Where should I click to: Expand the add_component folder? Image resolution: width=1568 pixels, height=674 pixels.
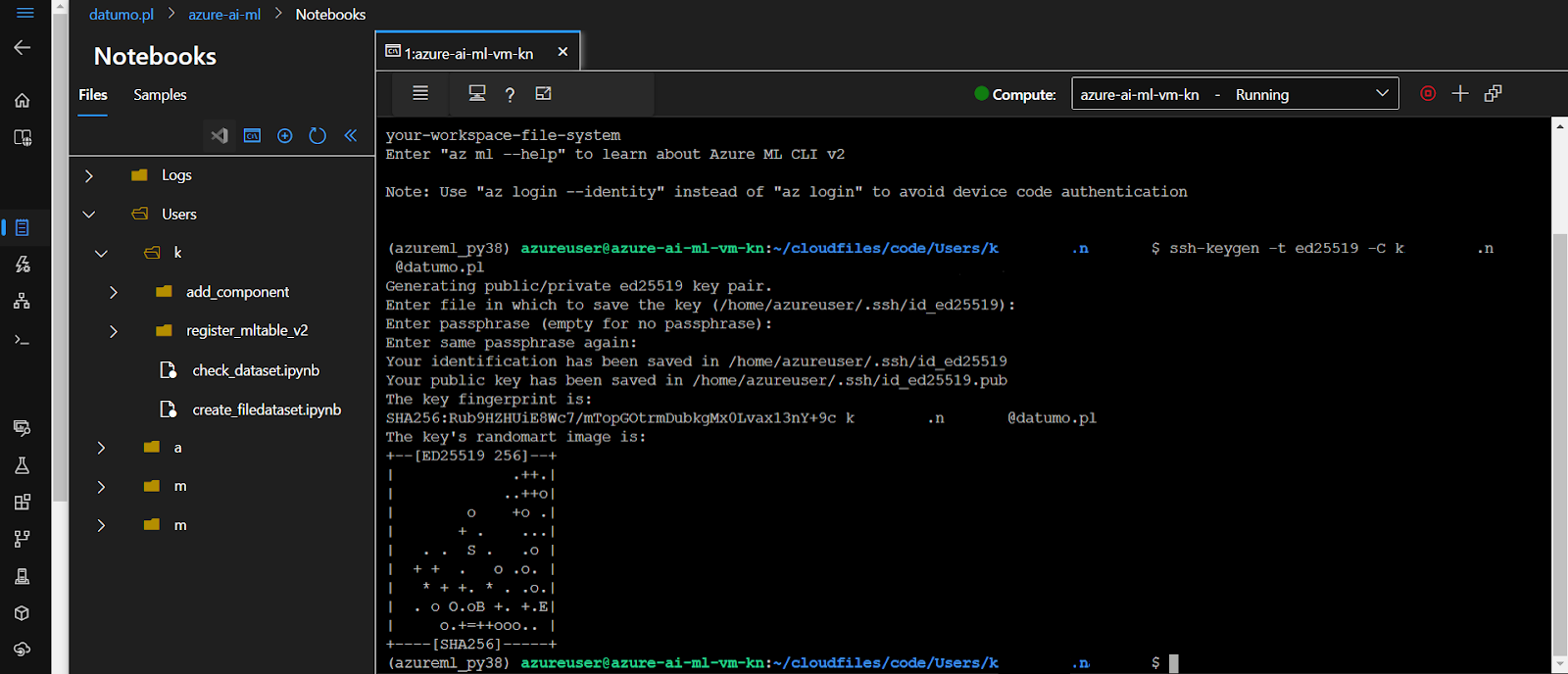click(x=114, y=292)
